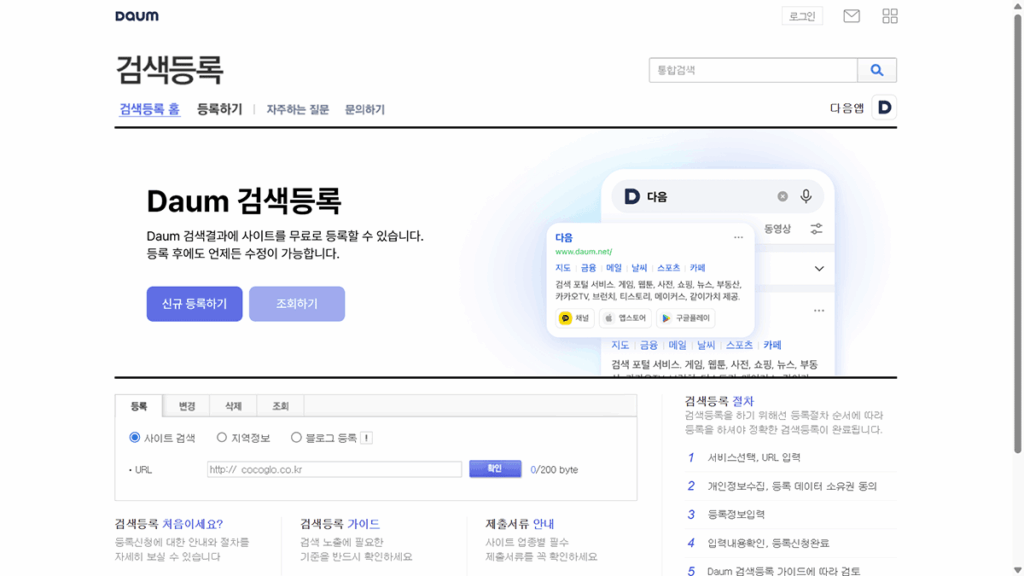Screen dimensions: 1024x576
Task: Open the 제출서류 안내 link
Action: pos(520,524)
